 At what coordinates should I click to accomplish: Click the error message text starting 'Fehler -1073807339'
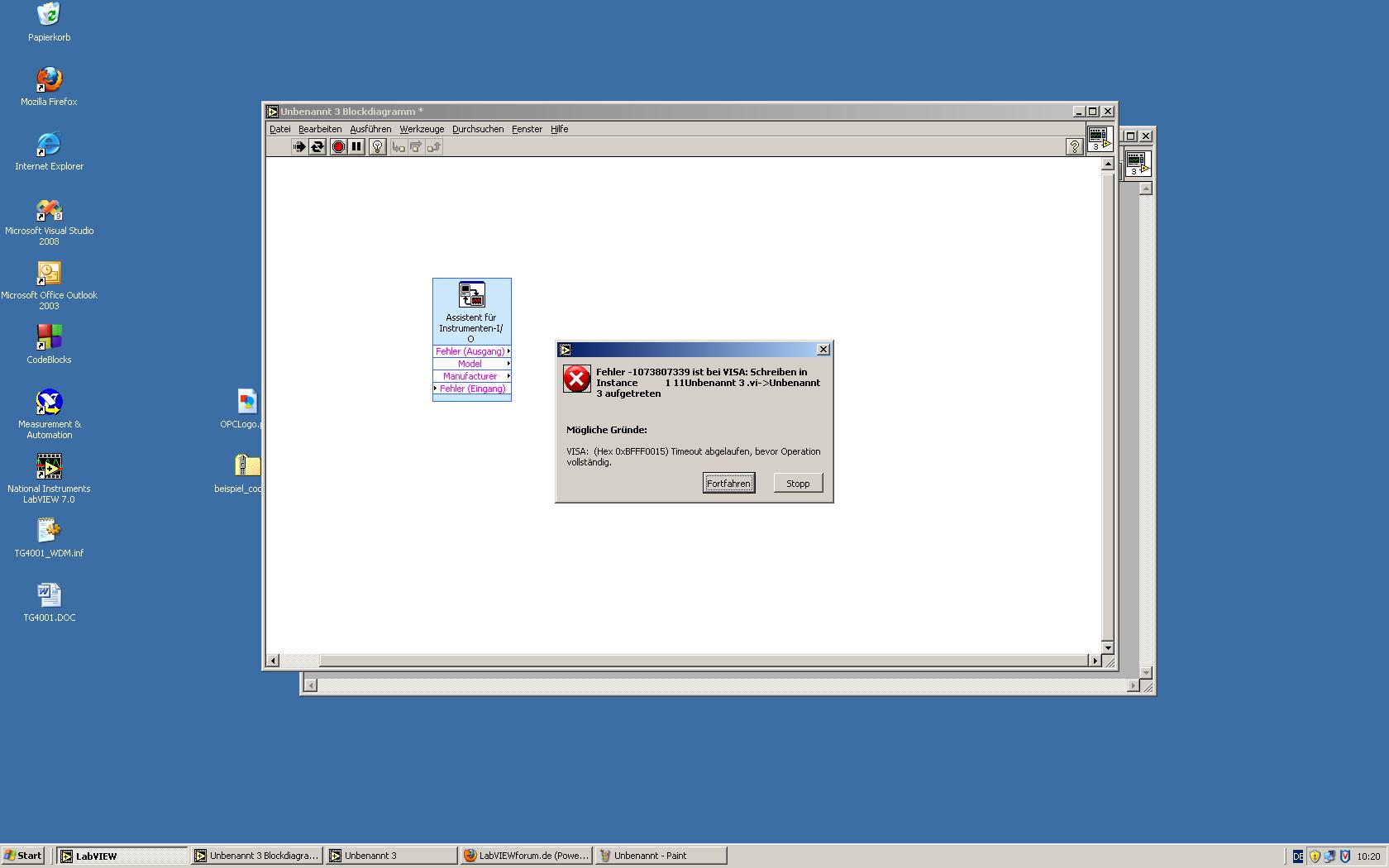(709, 383)
